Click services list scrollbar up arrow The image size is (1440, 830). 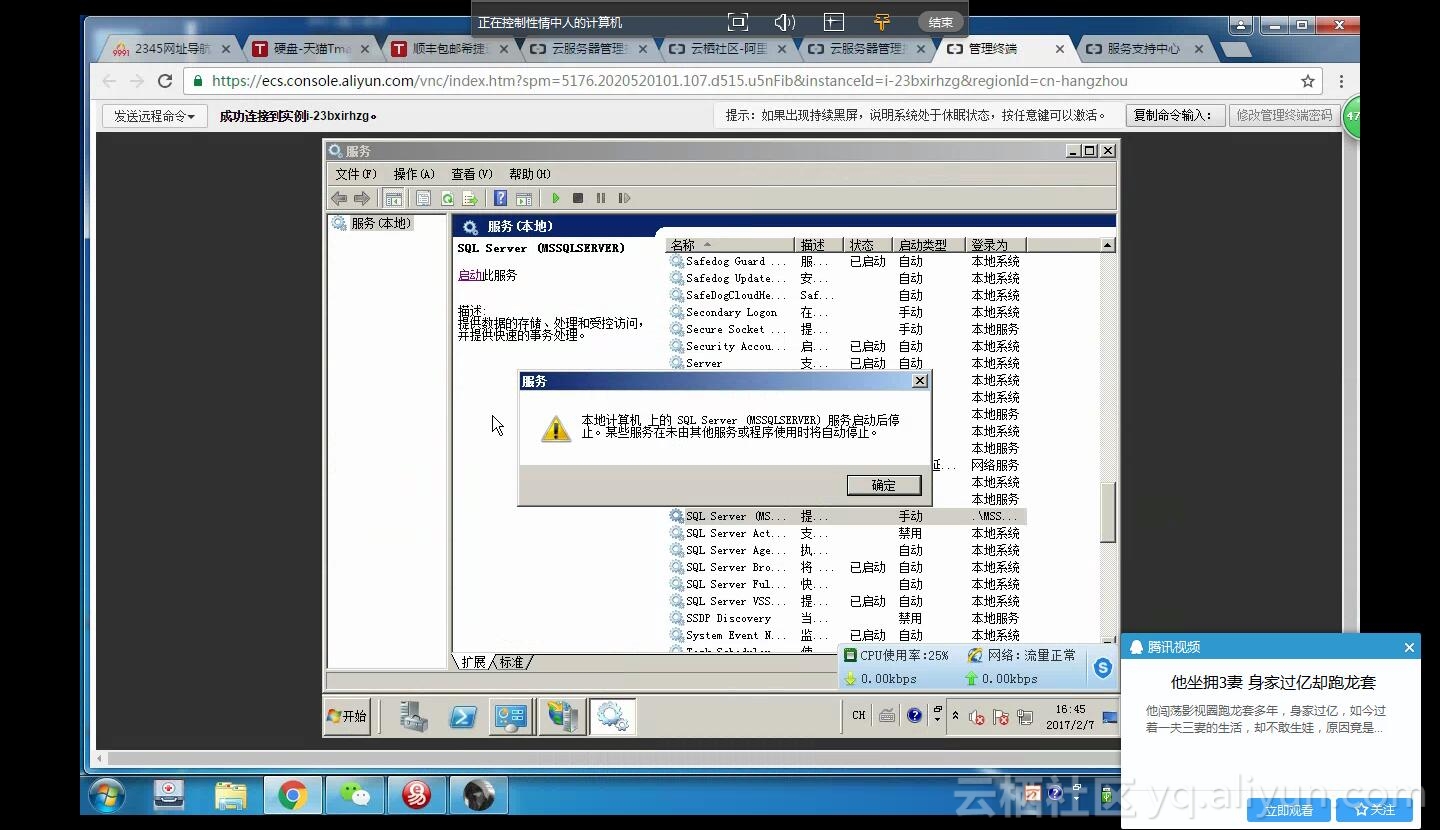1107,245
